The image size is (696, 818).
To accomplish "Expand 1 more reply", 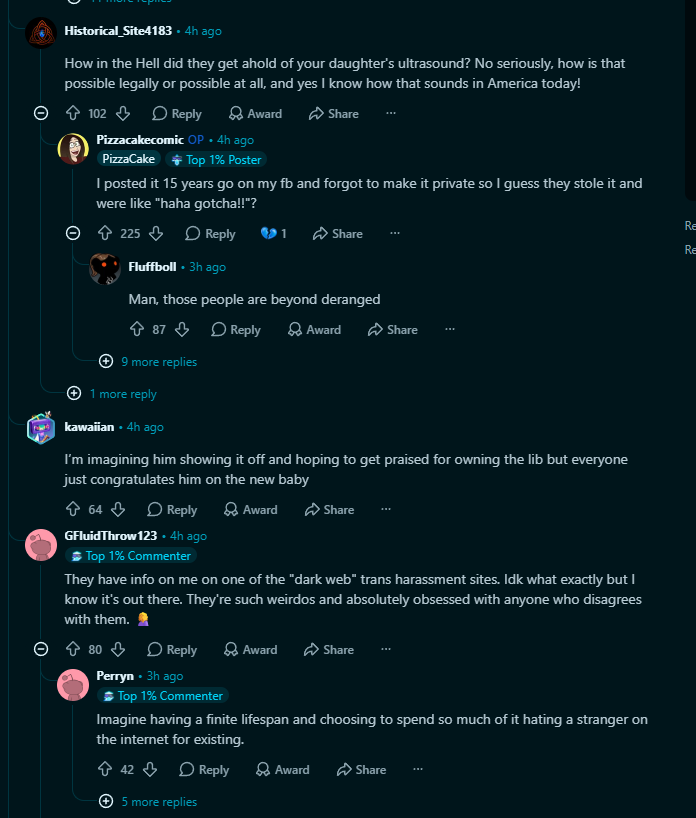I will click(112, 394).
